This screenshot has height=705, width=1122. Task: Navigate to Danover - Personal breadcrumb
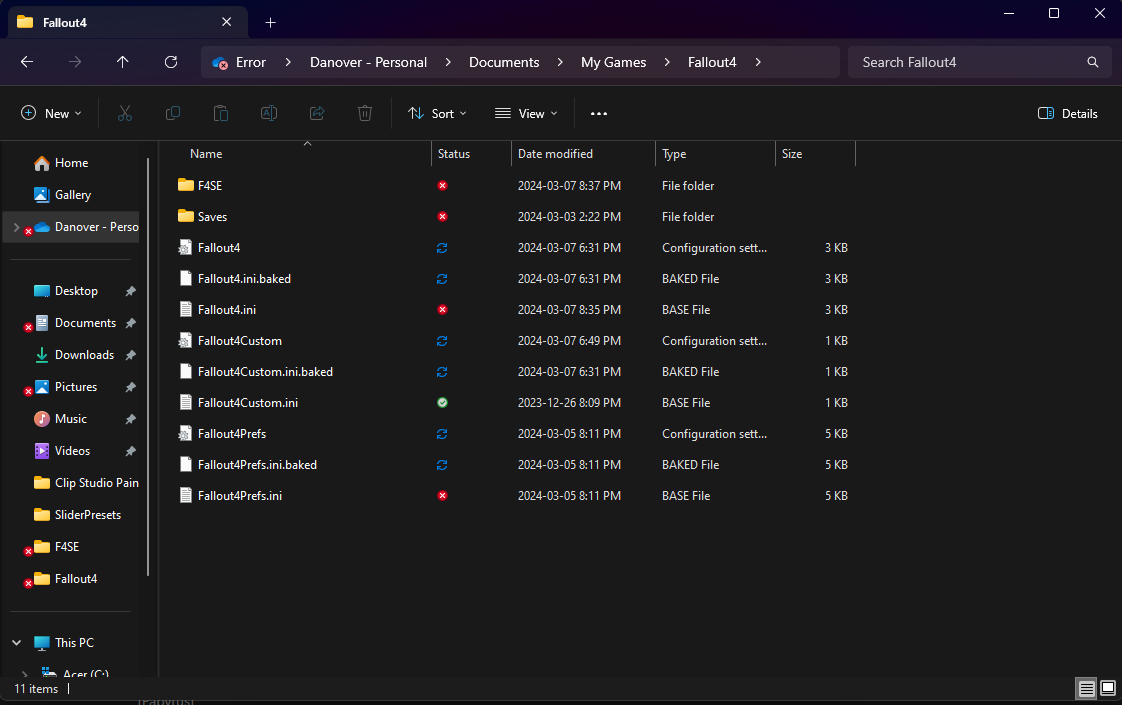coord(369,62)
